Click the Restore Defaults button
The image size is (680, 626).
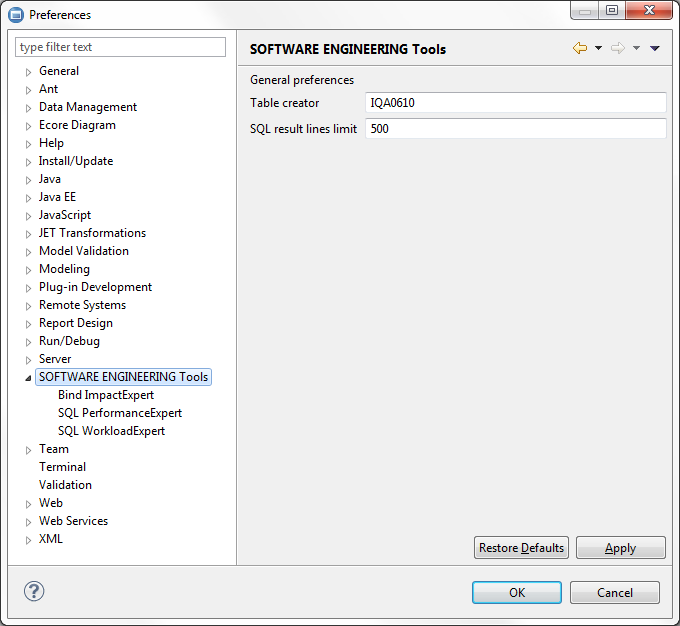pyautogui.click(x=521, y=548)
